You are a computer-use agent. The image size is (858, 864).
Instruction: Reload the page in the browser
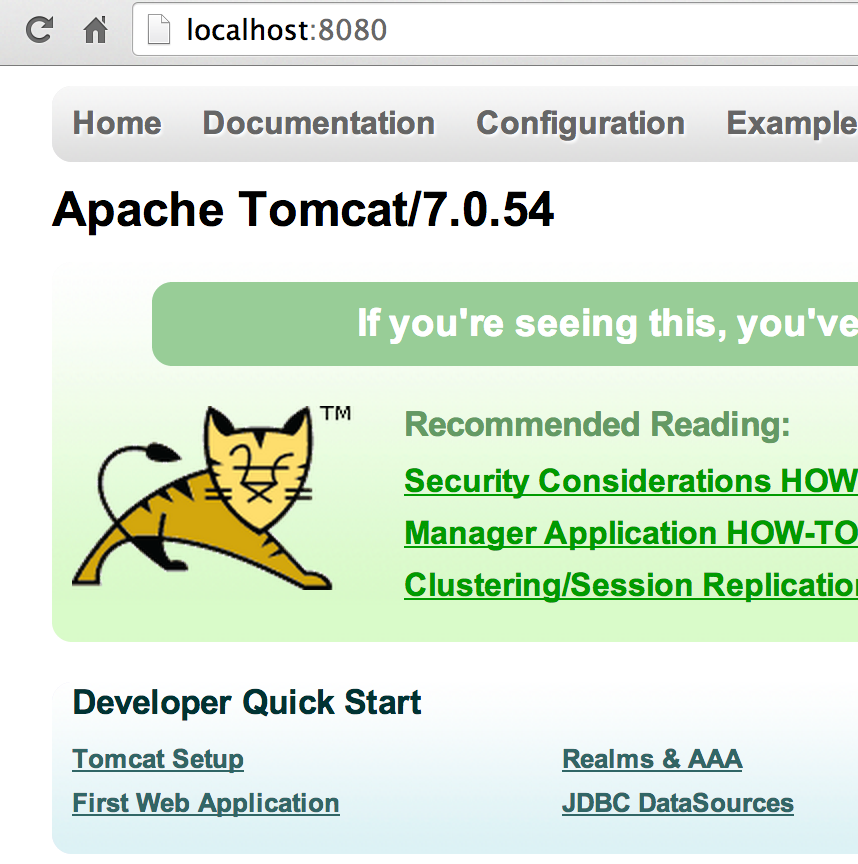(x=38, y=29)
